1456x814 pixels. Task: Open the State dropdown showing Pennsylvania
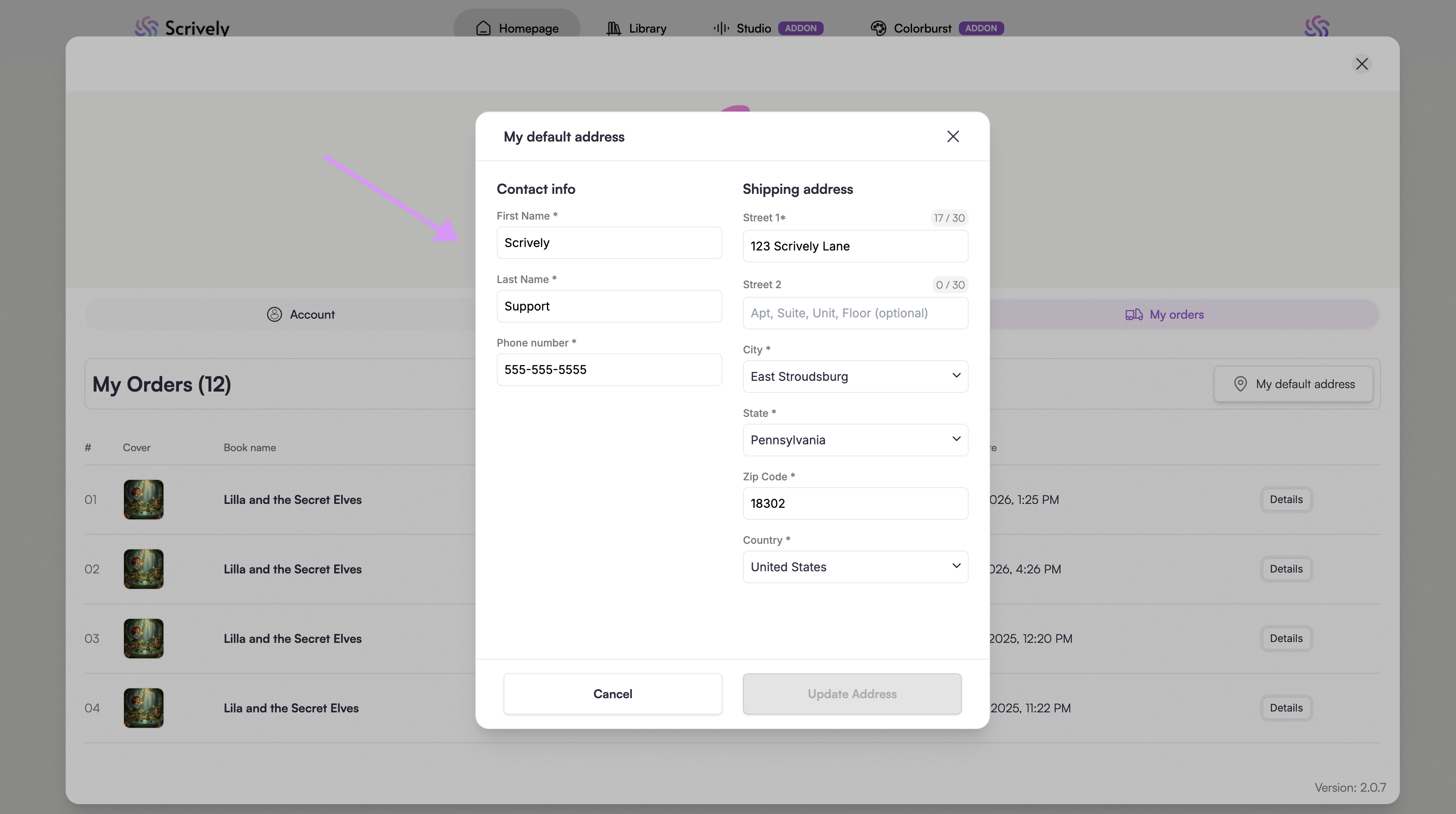click(855, 440)
